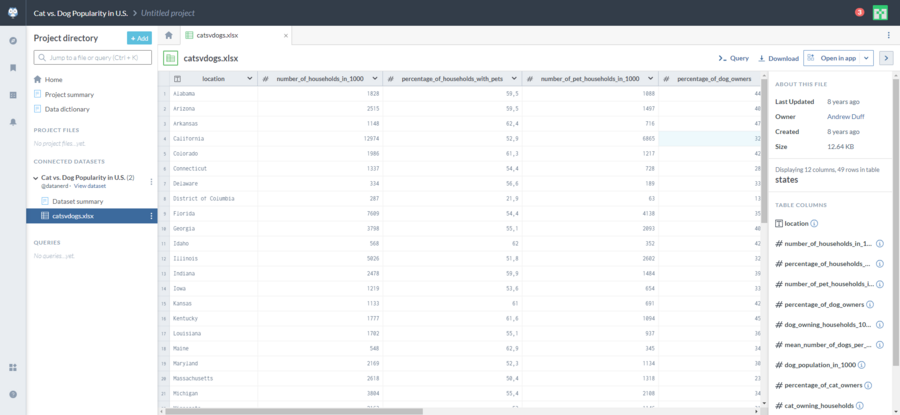Open owner Andrew Duff's profile link
Screen dimensions: 900x415
(x=845, y=117)
